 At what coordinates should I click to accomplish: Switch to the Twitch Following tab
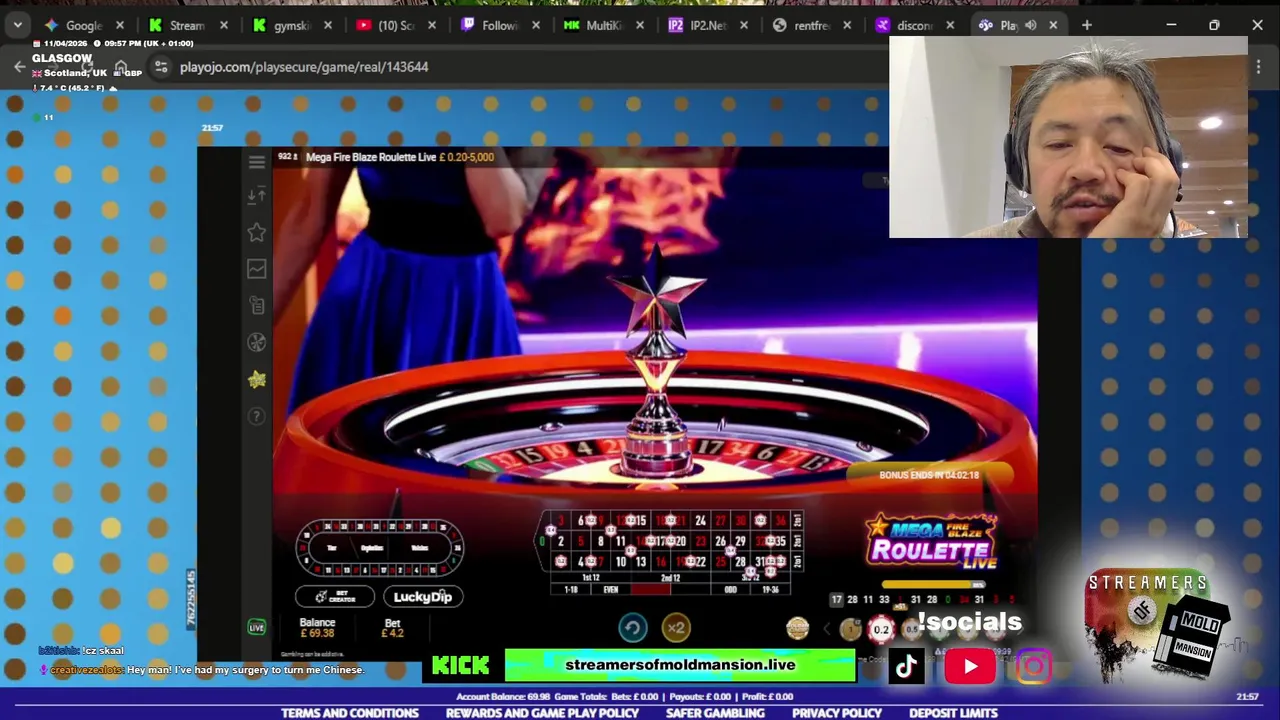[500, 25]
